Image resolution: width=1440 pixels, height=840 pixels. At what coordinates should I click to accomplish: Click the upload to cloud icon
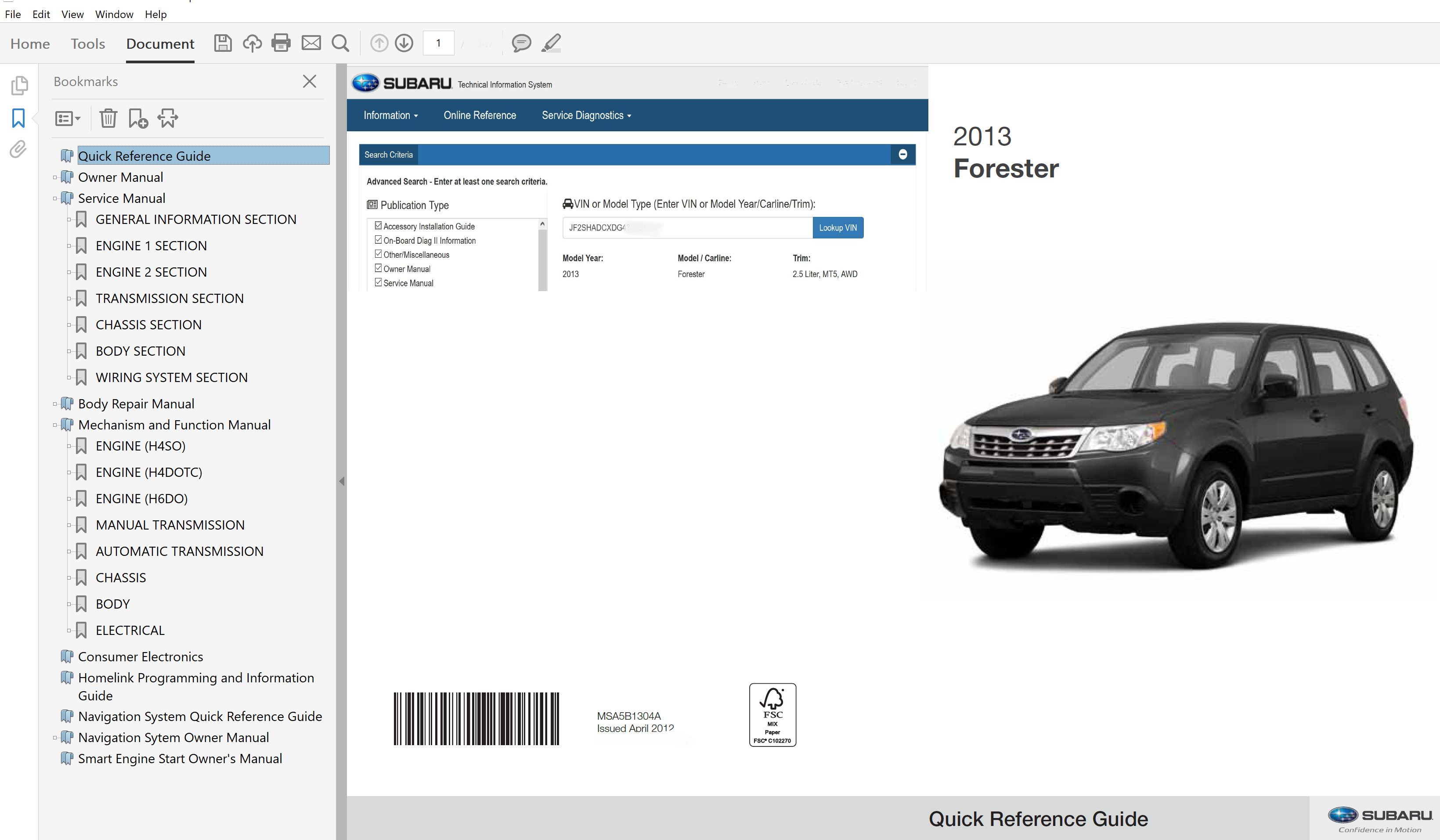click(252, 43)
